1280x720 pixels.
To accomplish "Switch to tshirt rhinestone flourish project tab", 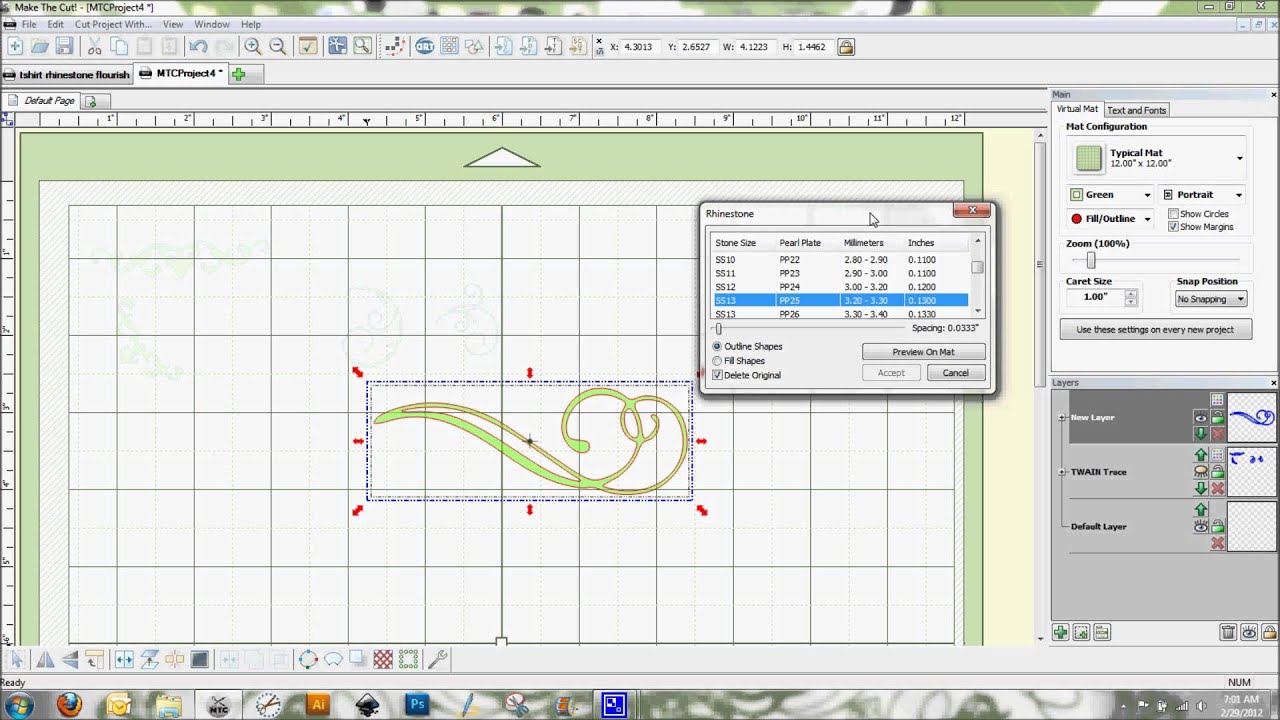I will (x=67, y=74).
